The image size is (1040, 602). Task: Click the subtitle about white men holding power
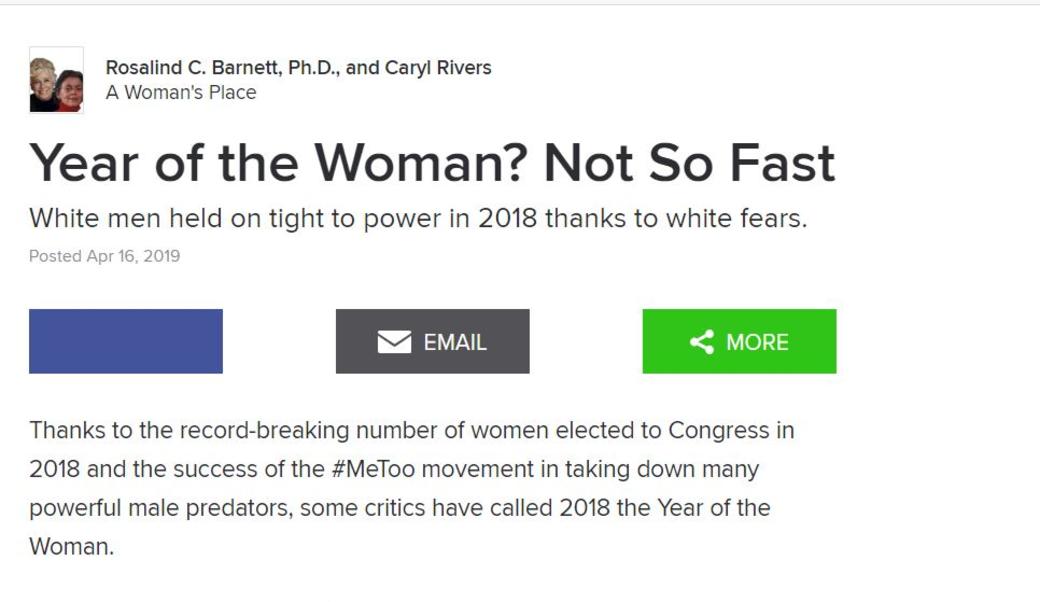click(417, 218)
